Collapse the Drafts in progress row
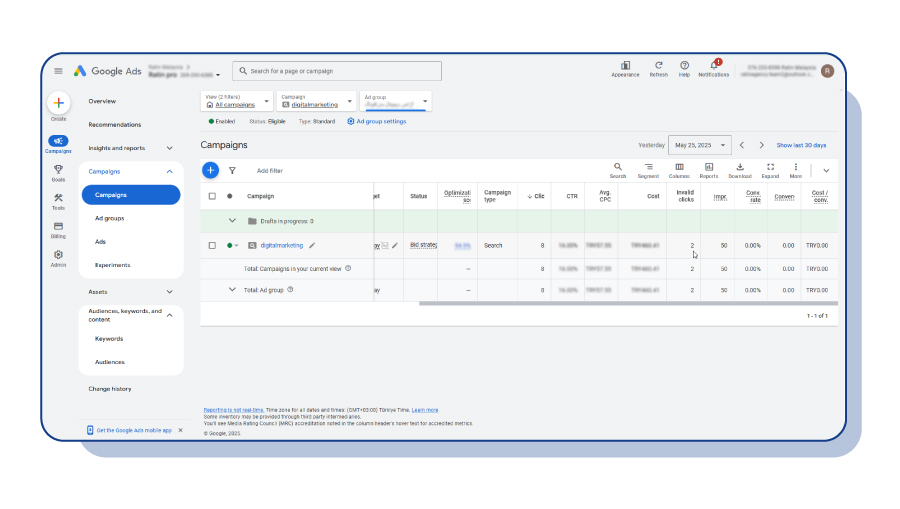Screen dimensions: 900x509 [232, 221]
